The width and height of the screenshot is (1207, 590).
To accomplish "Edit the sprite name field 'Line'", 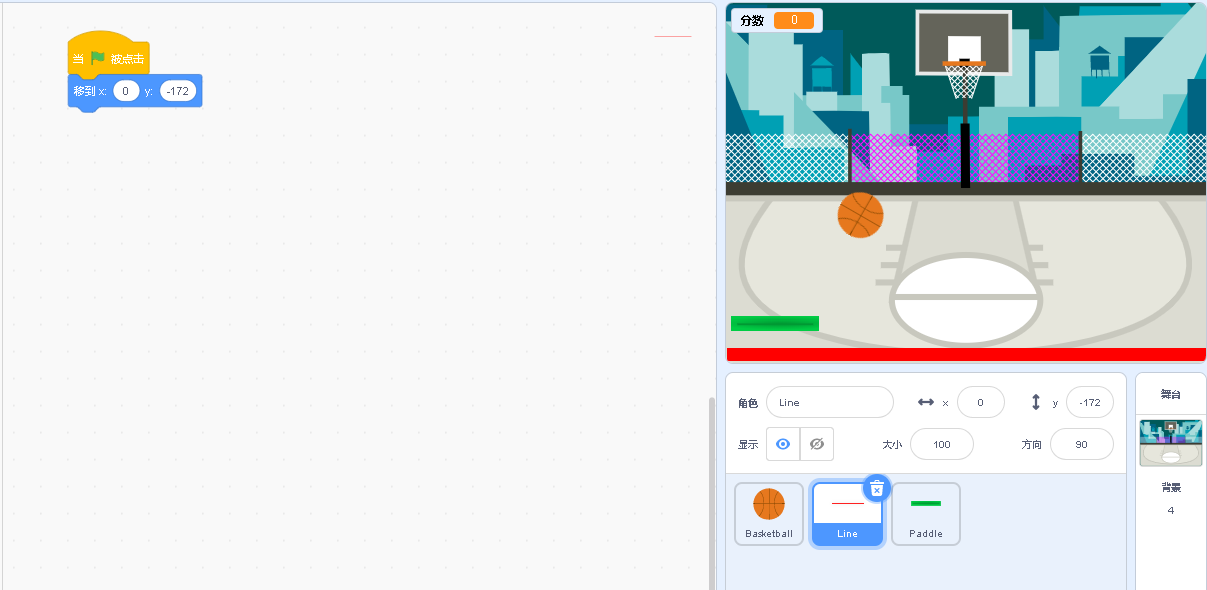I will click(830, 402).
